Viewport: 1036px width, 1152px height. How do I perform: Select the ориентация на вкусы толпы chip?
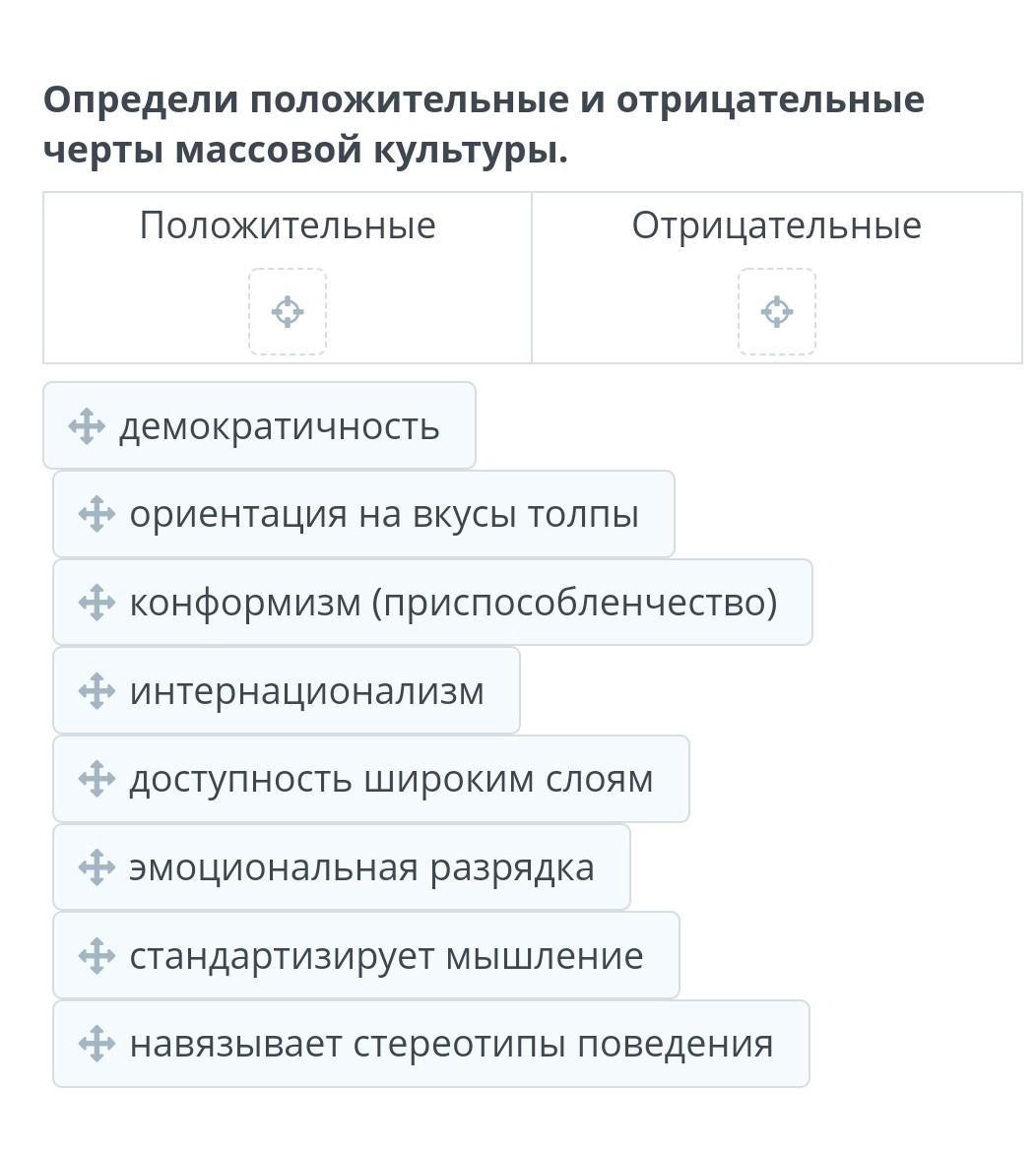[384, 514]
